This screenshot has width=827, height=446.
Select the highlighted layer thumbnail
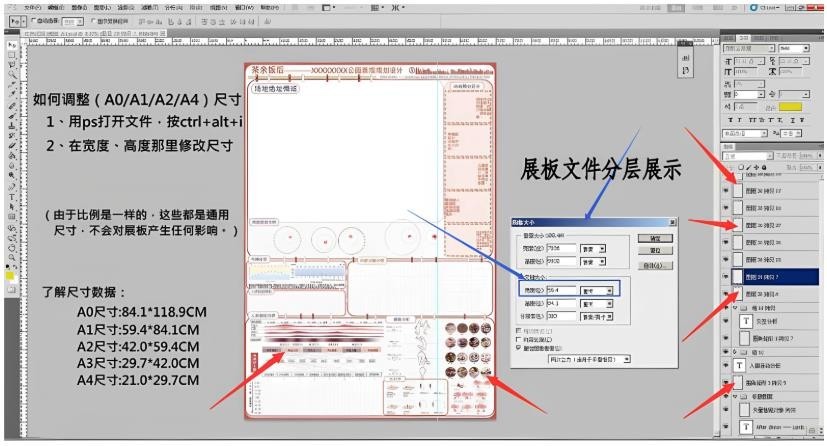[737, 276]
